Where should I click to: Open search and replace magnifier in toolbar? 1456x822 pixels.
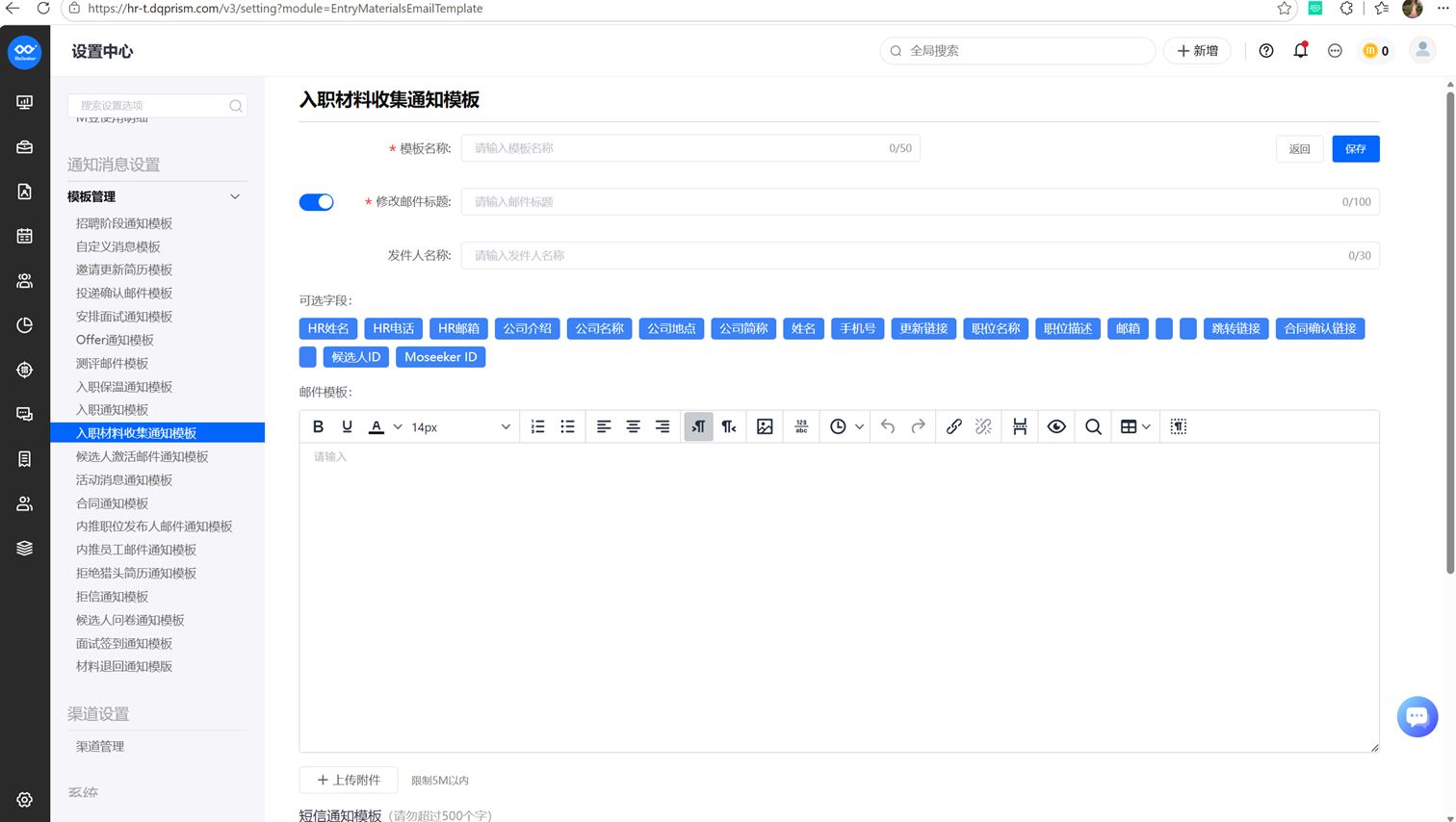point(1093,426)
